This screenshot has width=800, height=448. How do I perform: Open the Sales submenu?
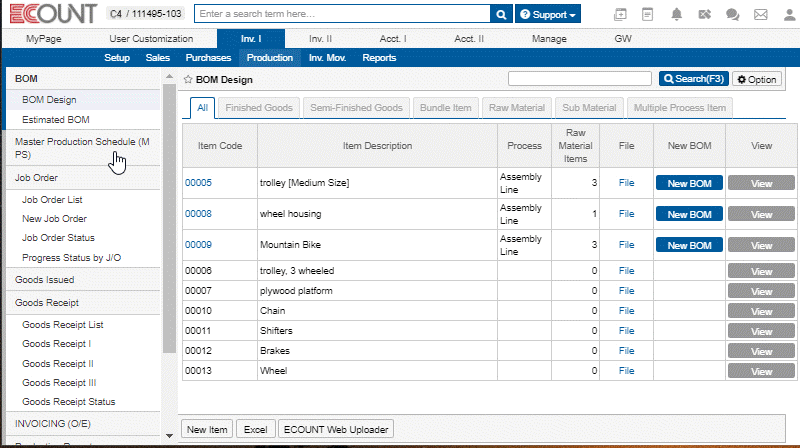[158, 58]
